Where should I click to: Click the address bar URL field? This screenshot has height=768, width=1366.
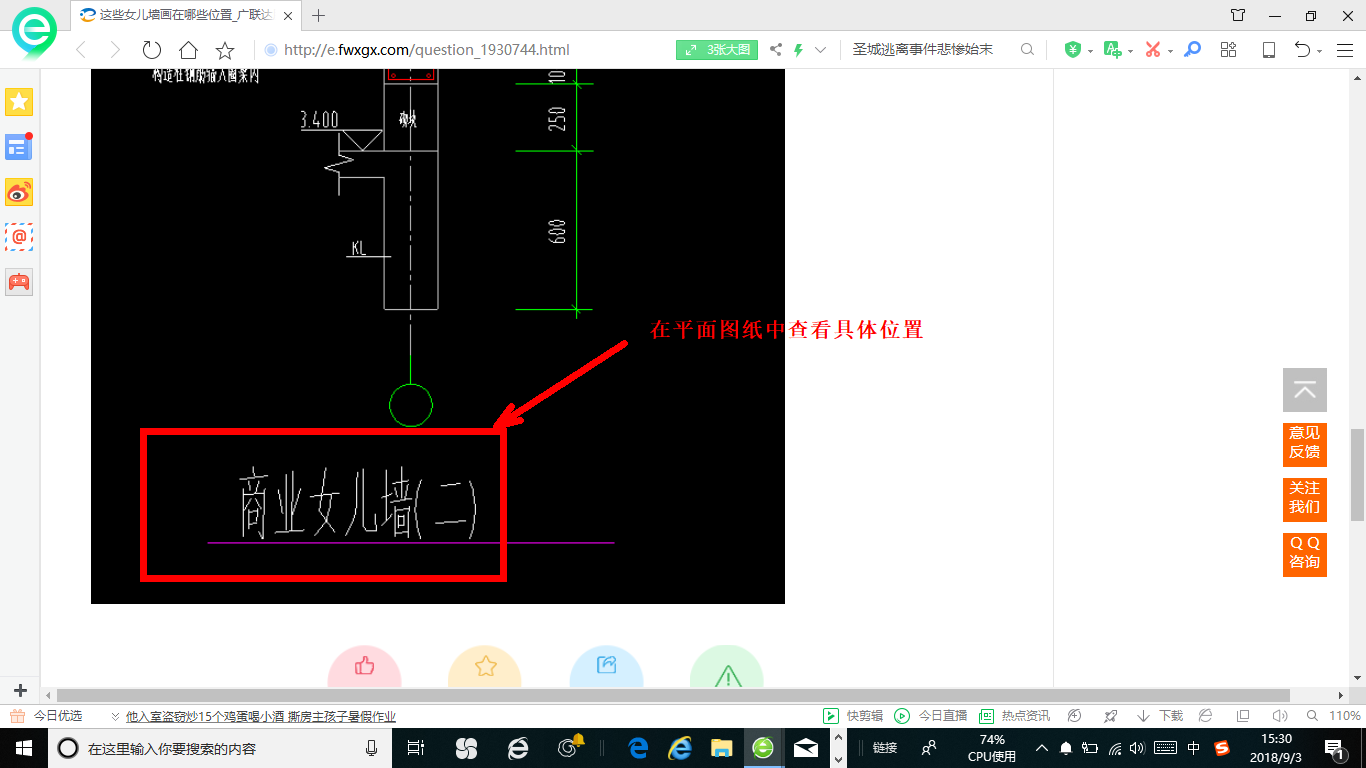point(427,50)
